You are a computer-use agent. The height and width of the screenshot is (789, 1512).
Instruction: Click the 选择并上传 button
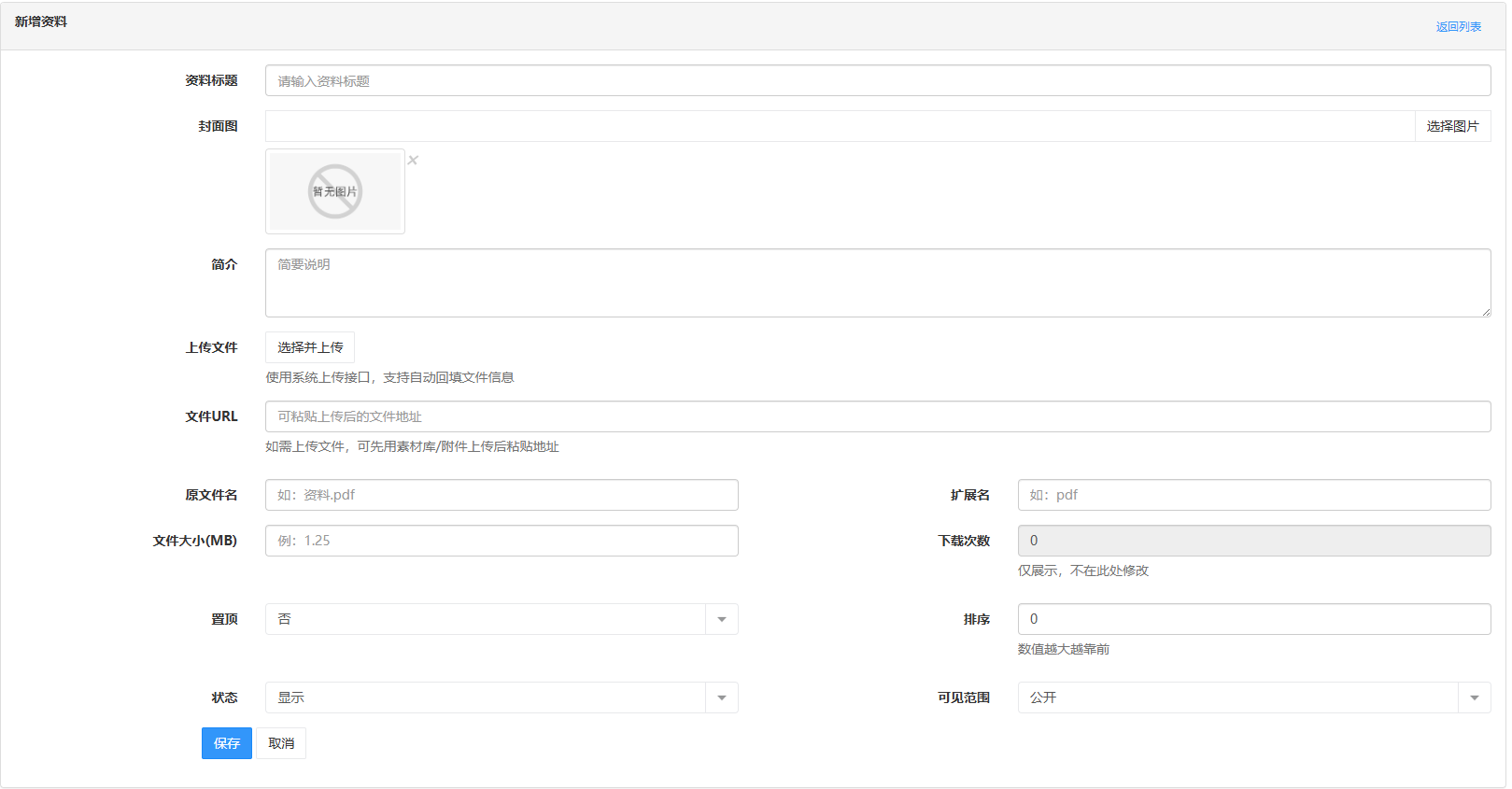click(x=310, y=347)
